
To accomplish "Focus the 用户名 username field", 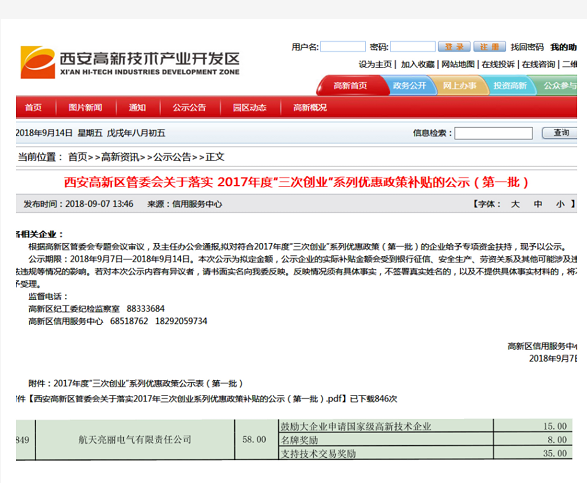I will coord(343,47).
